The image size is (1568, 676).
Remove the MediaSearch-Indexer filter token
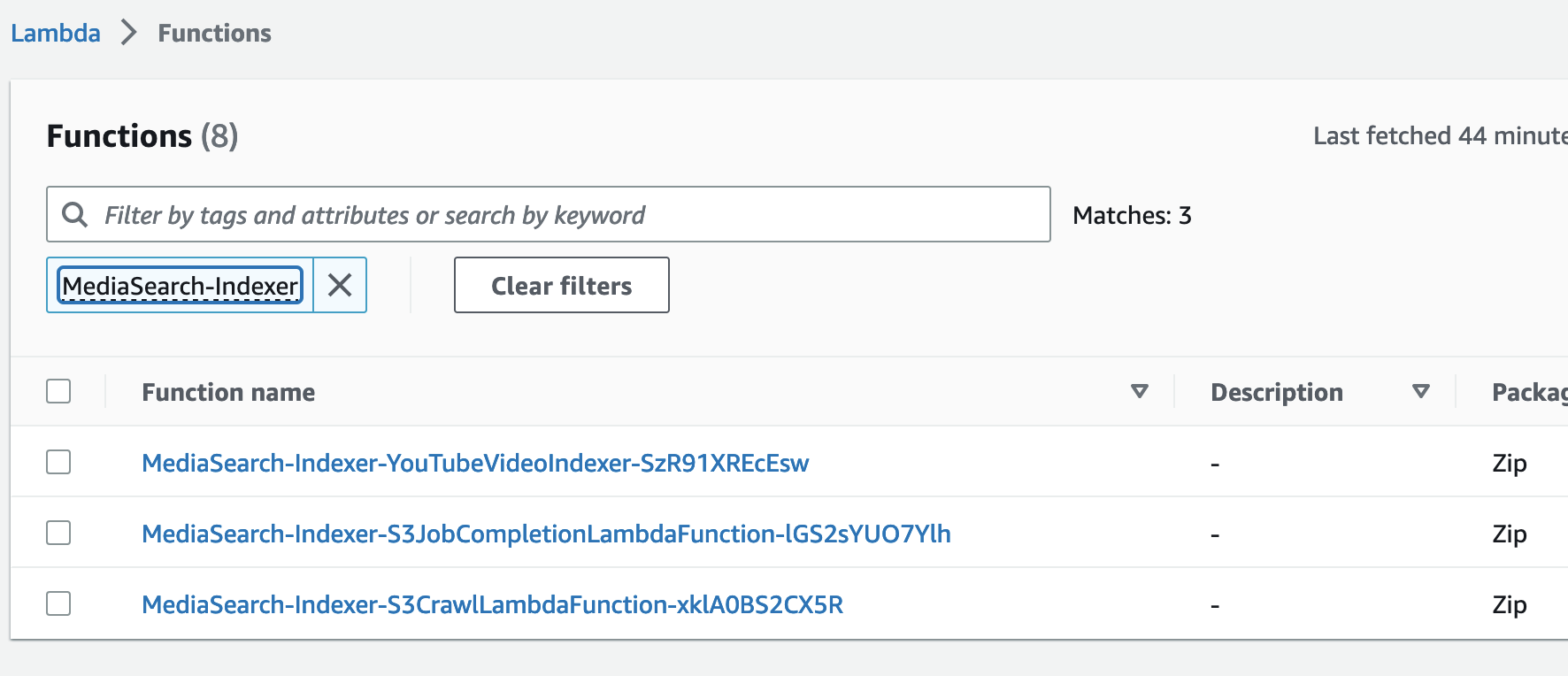[340, 285]
